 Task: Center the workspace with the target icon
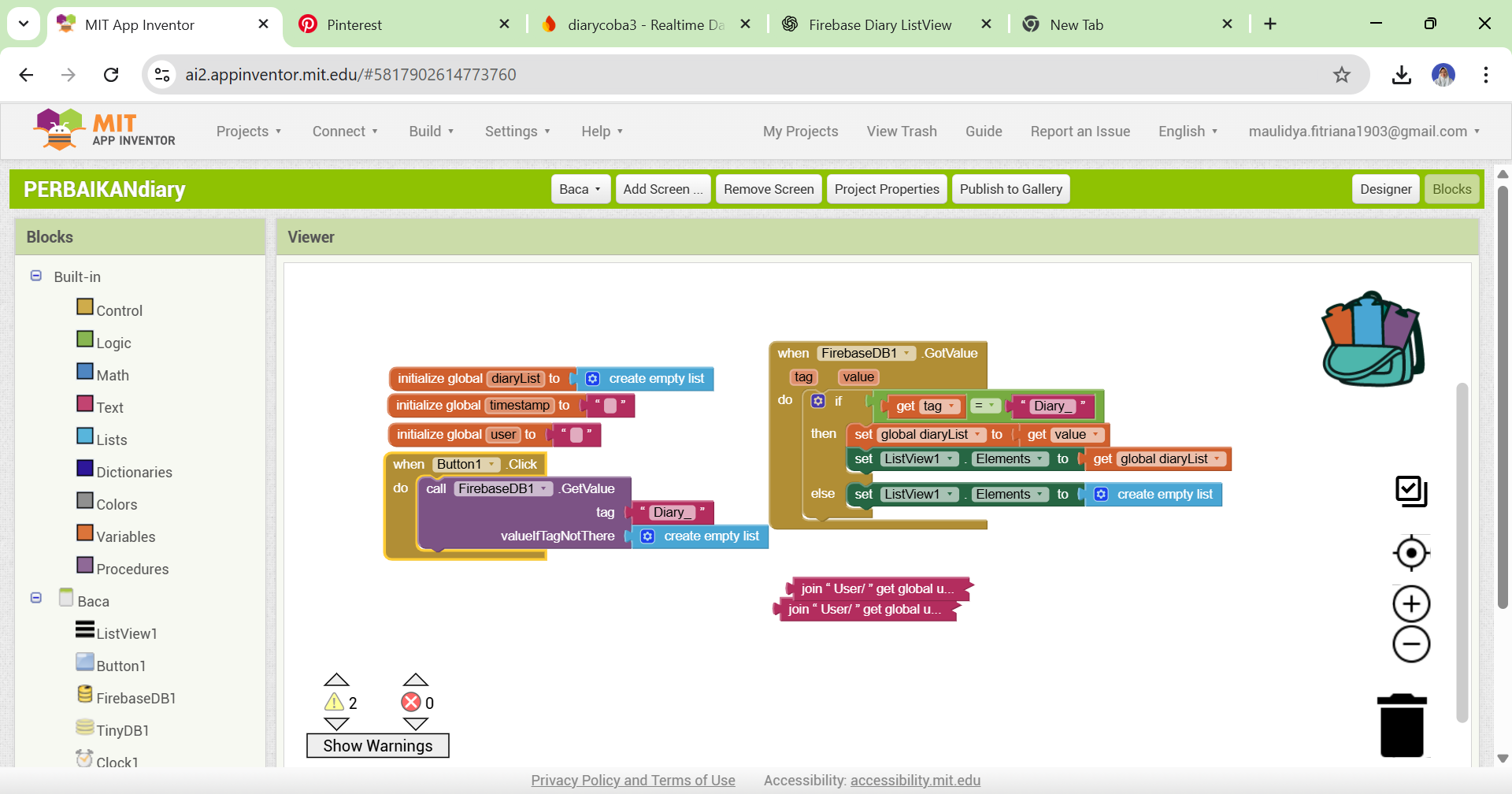[x=1411, y=553]
